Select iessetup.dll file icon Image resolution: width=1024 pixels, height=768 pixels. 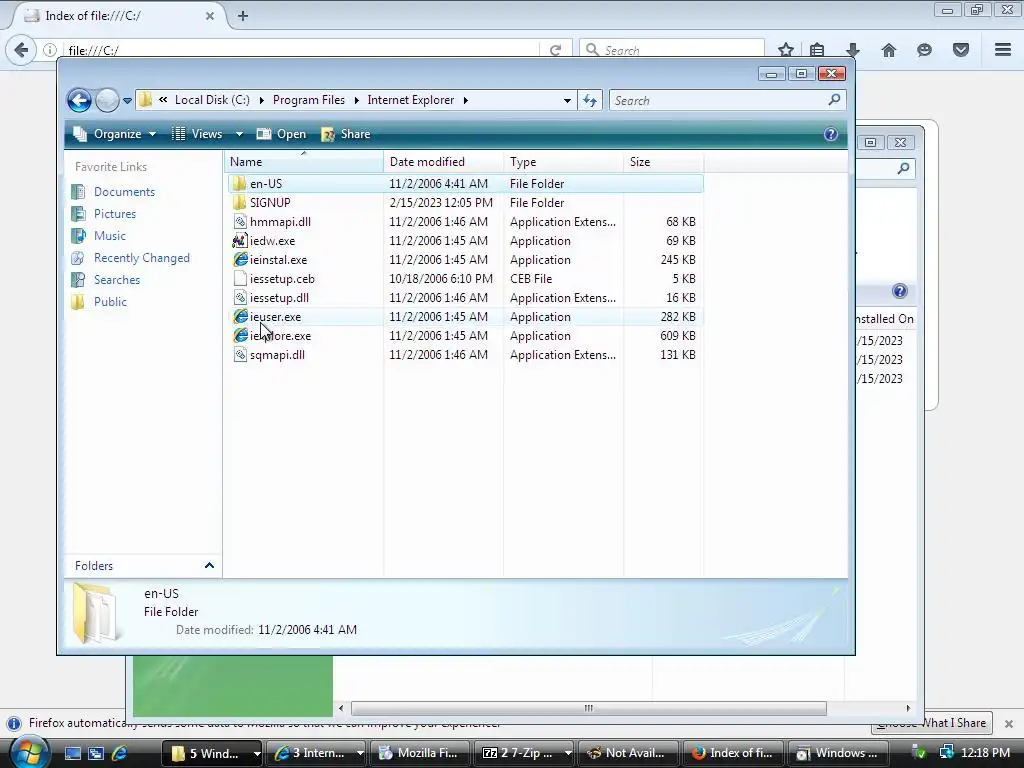(240, 297)
